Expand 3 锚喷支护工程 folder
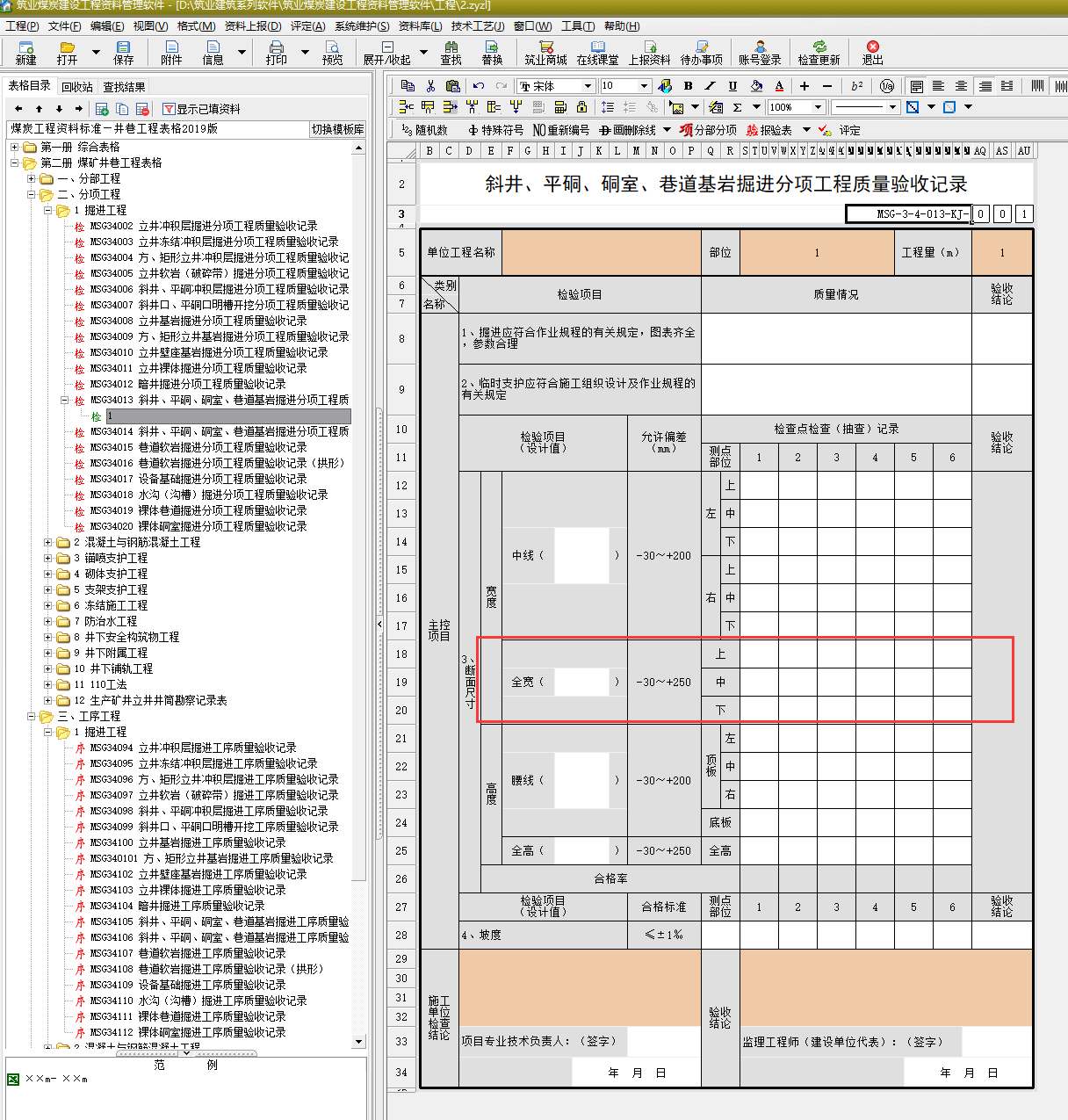1068x1120 pixels. (48, 558)
